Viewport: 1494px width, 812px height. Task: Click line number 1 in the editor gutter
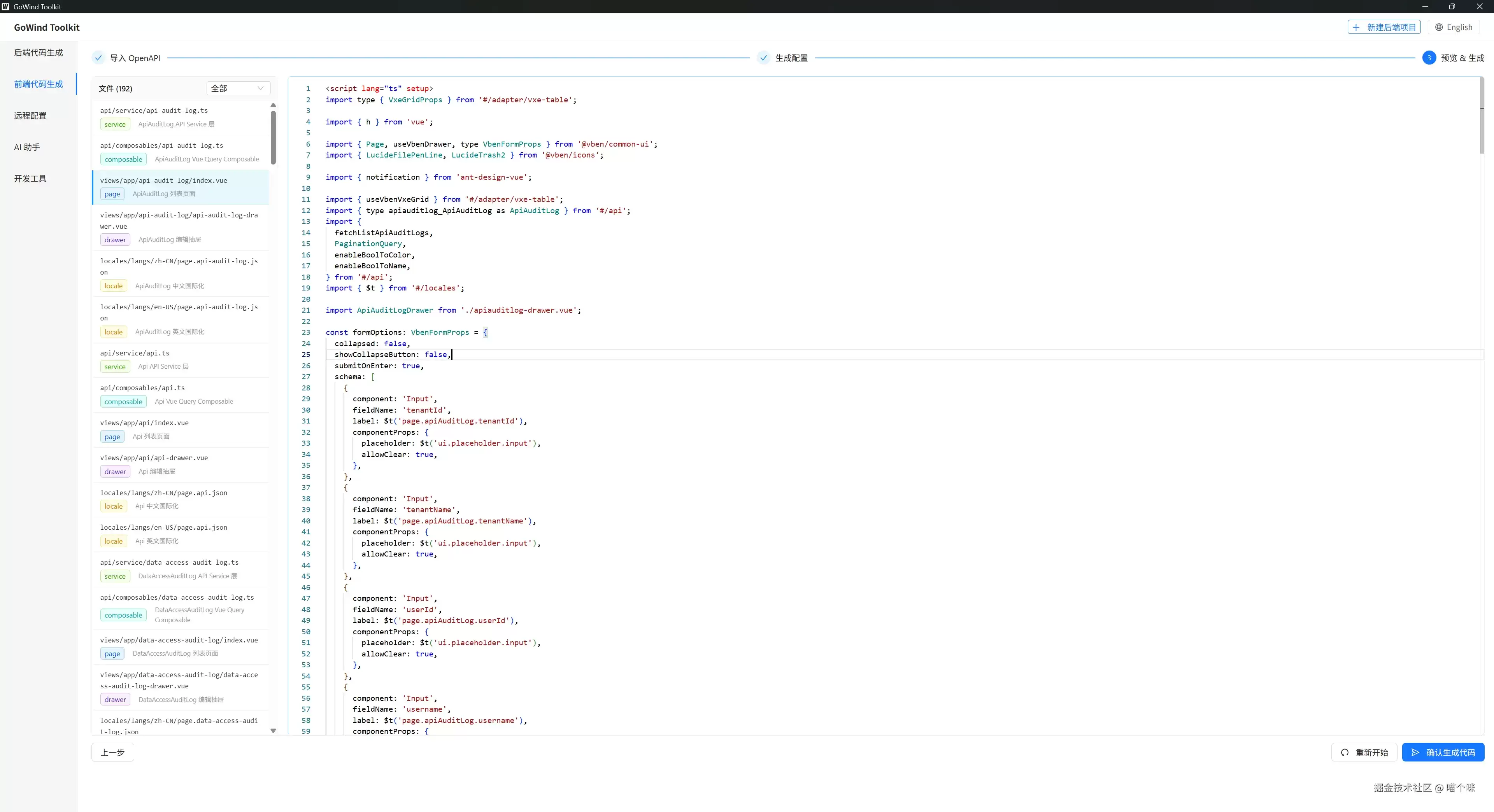tap(308, 89)
